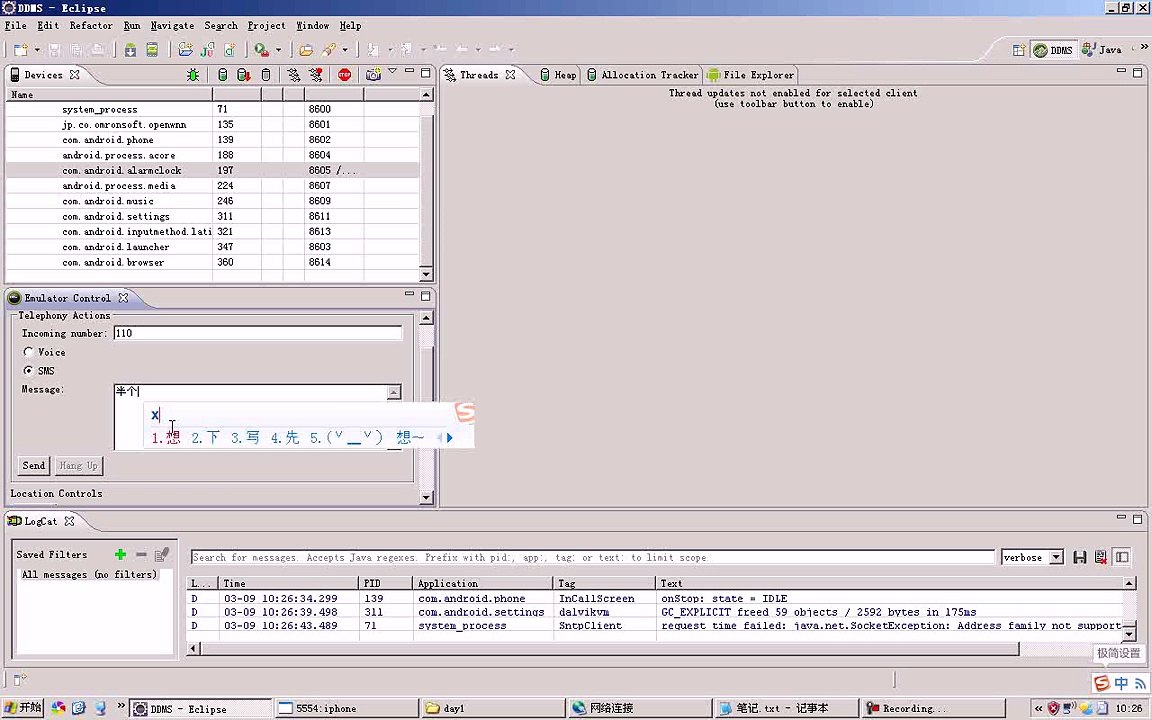Open the Navigate menu
Viewport: 1152px width, 720px height.
click(x=173, y=26)
